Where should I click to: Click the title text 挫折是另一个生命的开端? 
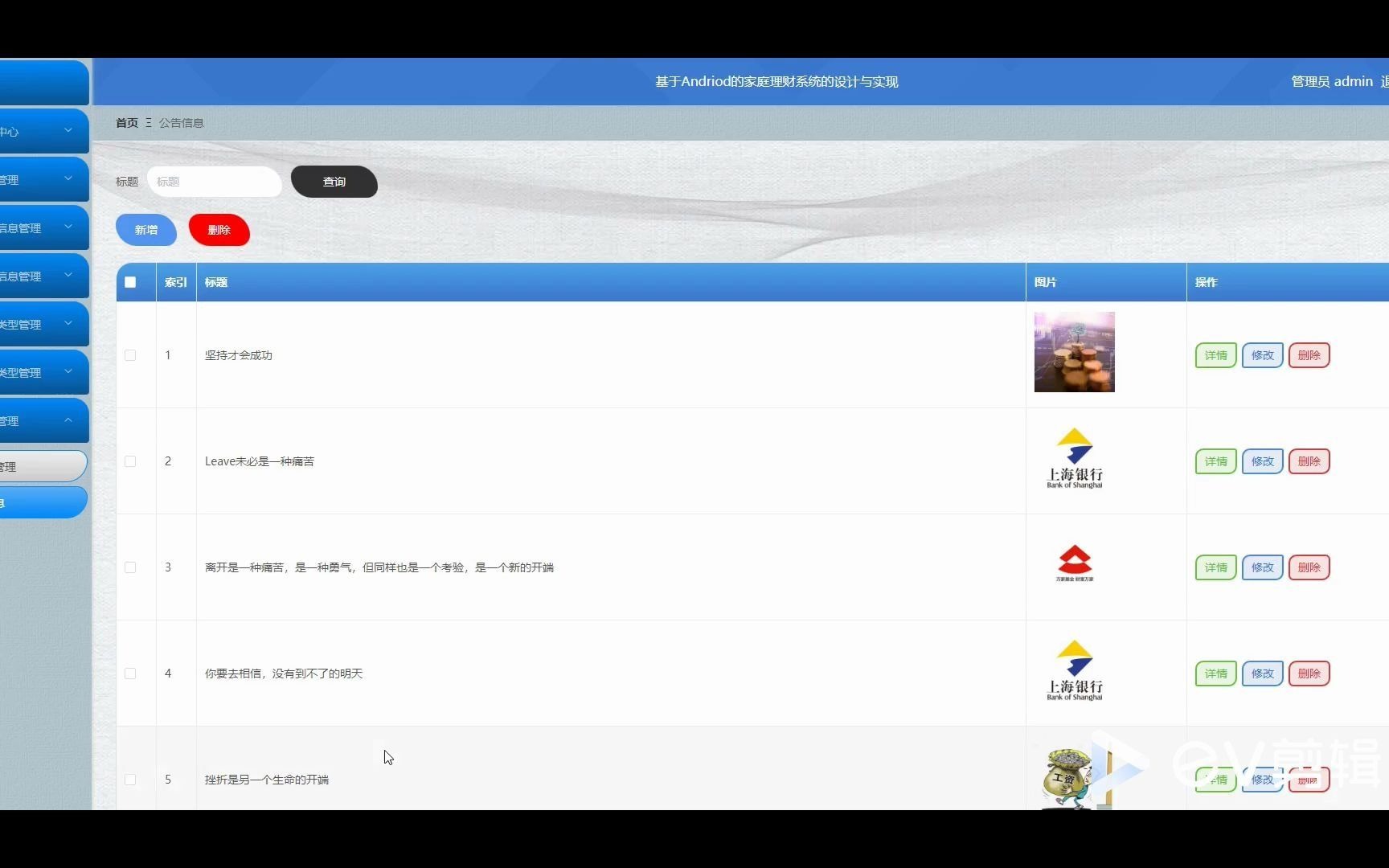pos(267,780)
